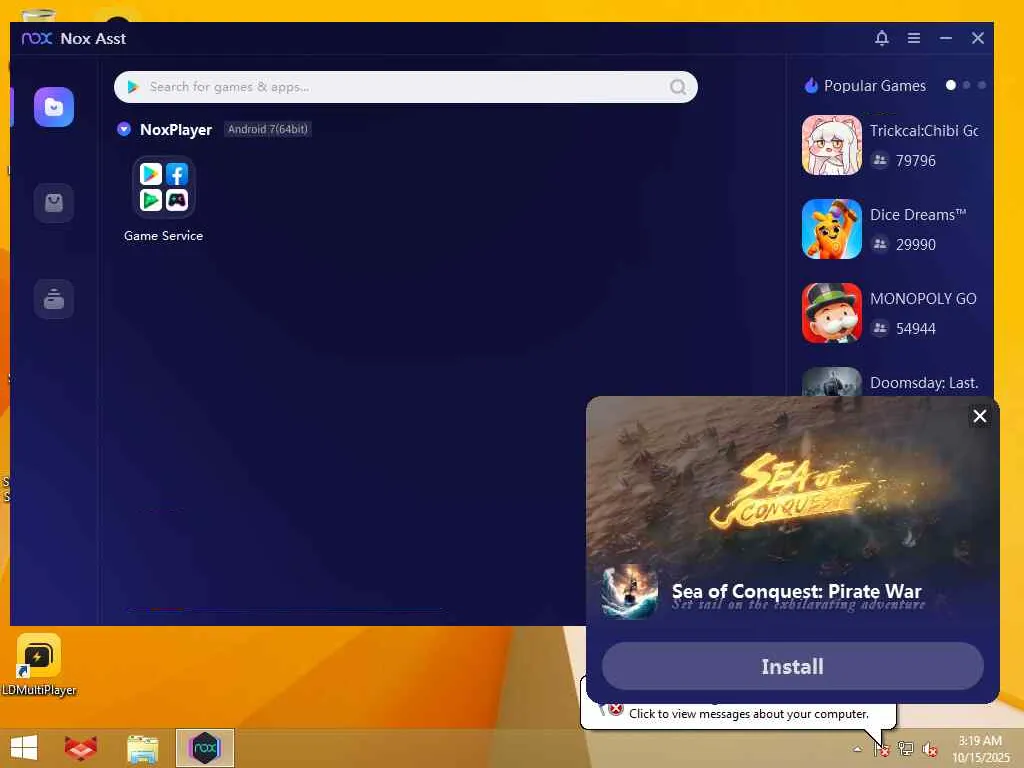Click player count 29990
Screen dimensions: 1024x768
(916, 245)
